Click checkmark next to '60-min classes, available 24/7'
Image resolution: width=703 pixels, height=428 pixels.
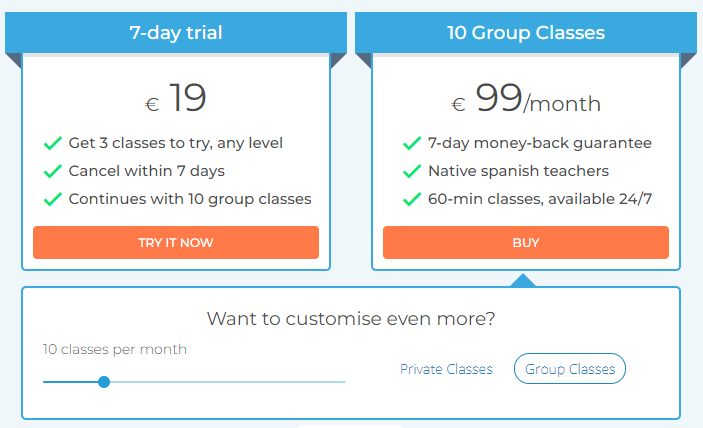click(x=411, y=199)
